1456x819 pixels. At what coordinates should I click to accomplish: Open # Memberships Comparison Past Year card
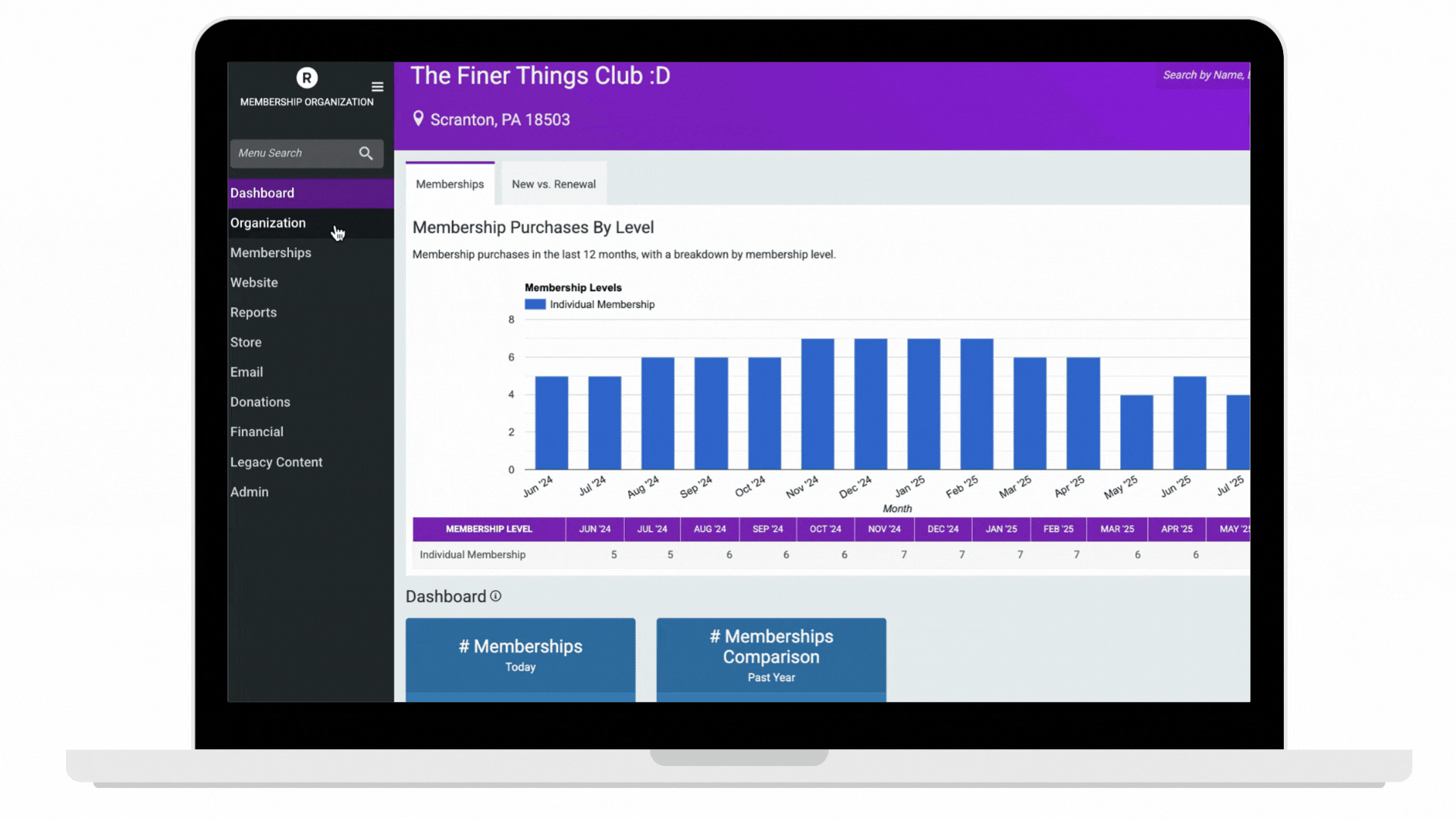771,659
